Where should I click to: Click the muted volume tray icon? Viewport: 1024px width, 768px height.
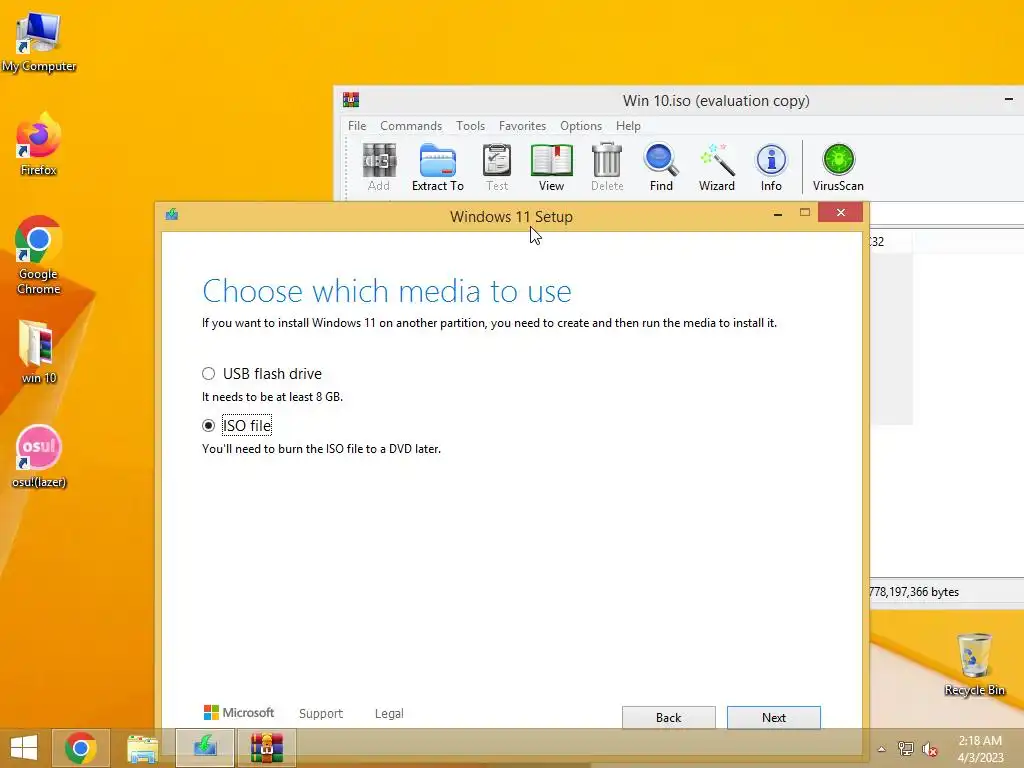(929, 749)
